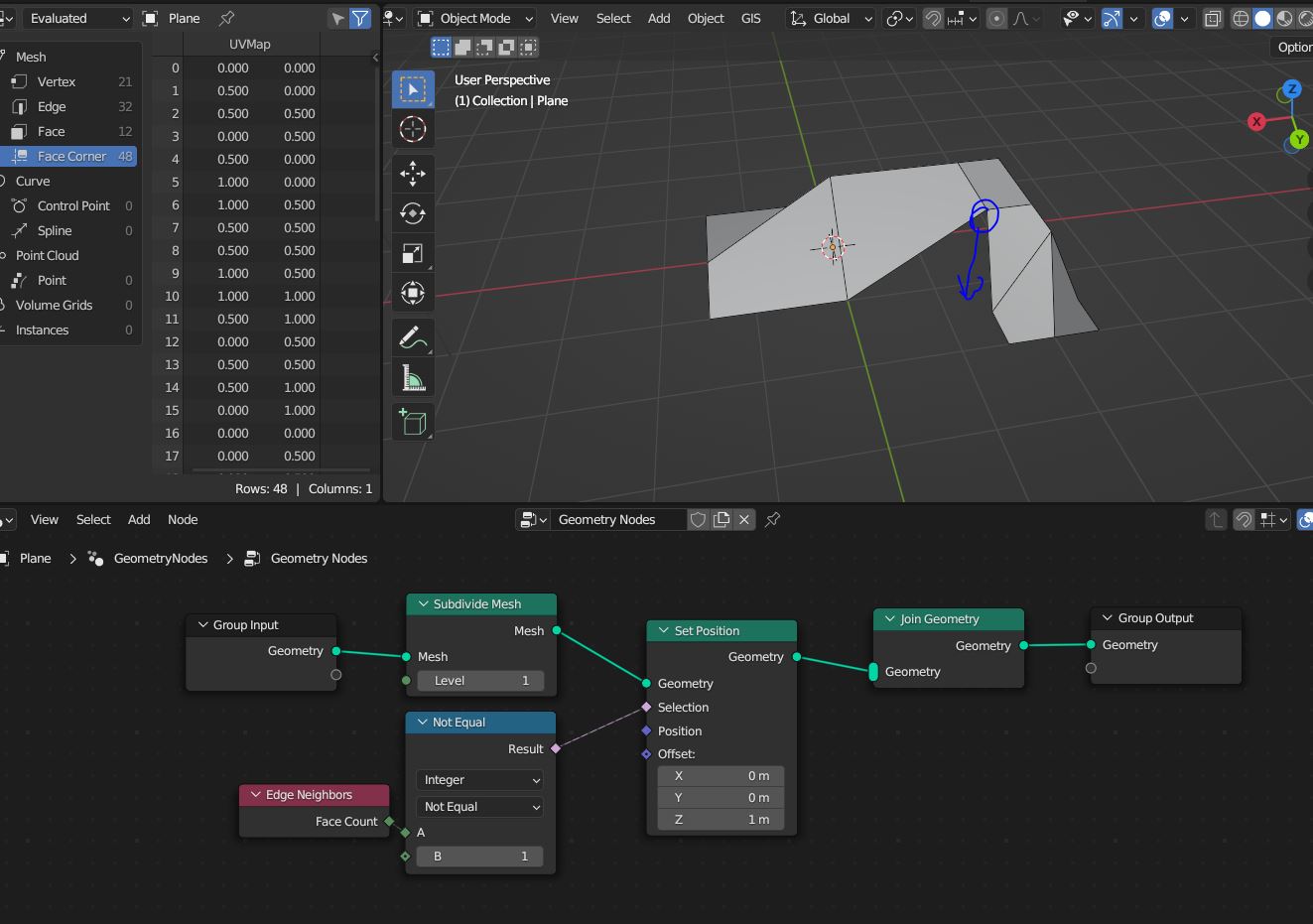Collapse the Subdivide Mesh node
The height and width of the screenshot is (924, 1313).
pyautogui.click(x=424, y=603)
